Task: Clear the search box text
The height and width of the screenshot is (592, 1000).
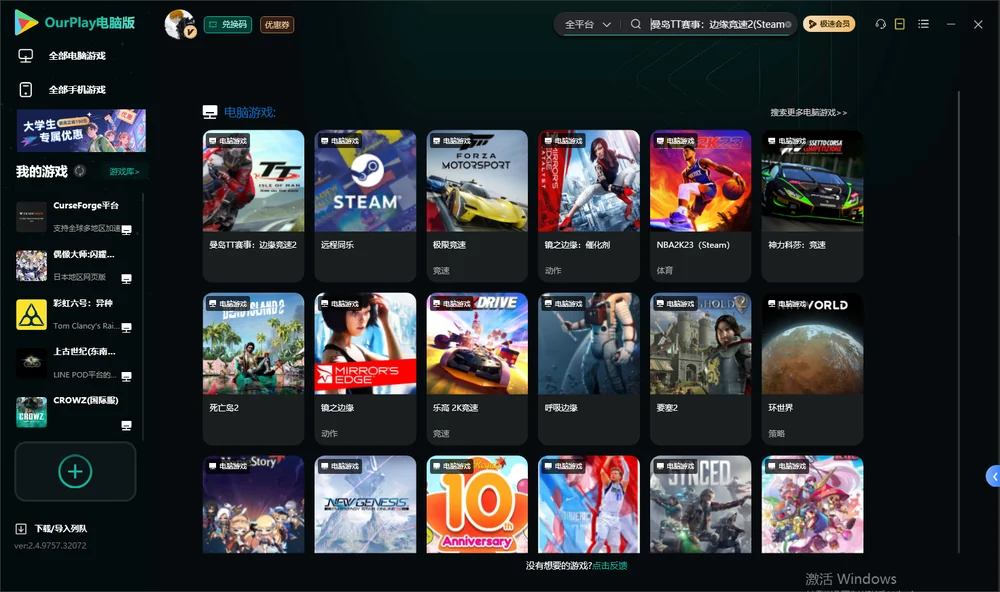Action: (x=788, y=24)
